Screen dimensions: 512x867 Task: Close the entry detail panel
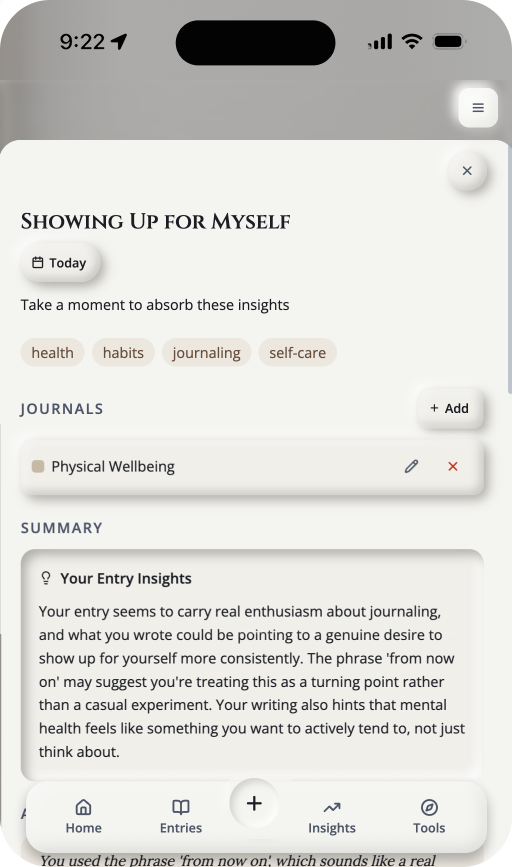[x=467, y=171]
